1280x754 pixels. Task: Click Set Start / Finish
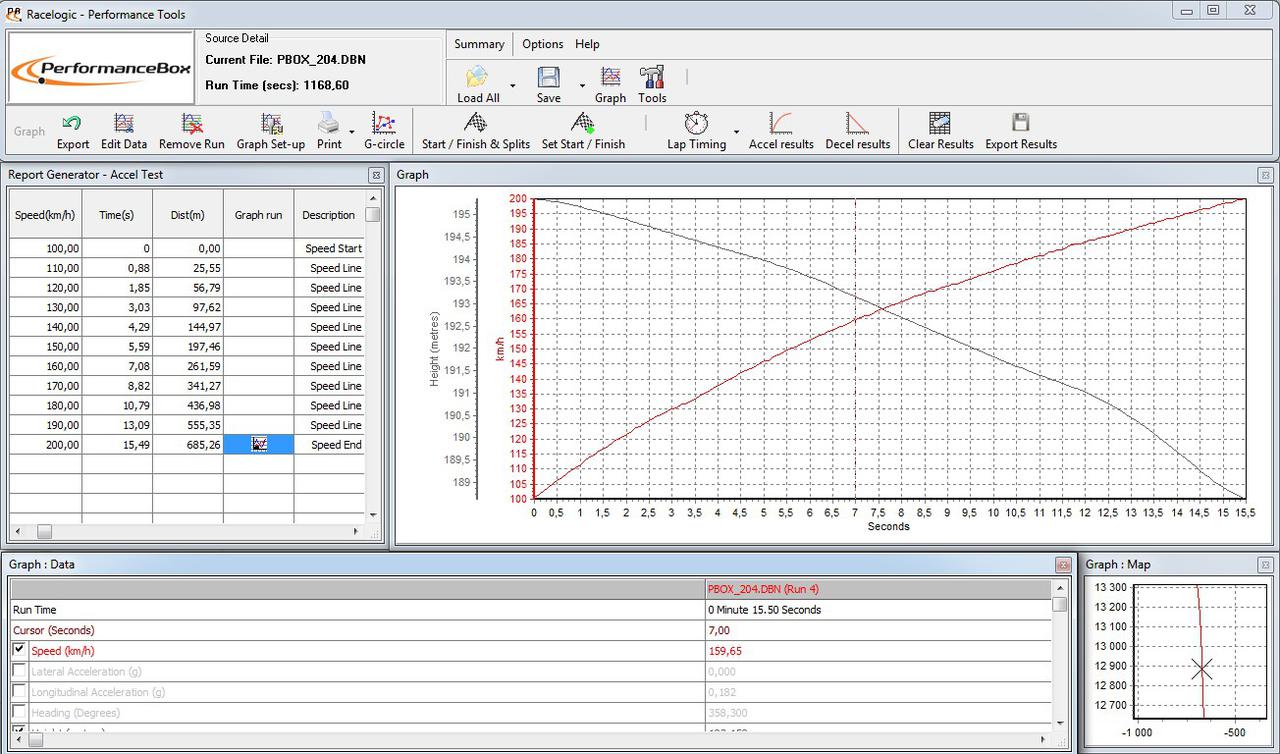[583, 131]
